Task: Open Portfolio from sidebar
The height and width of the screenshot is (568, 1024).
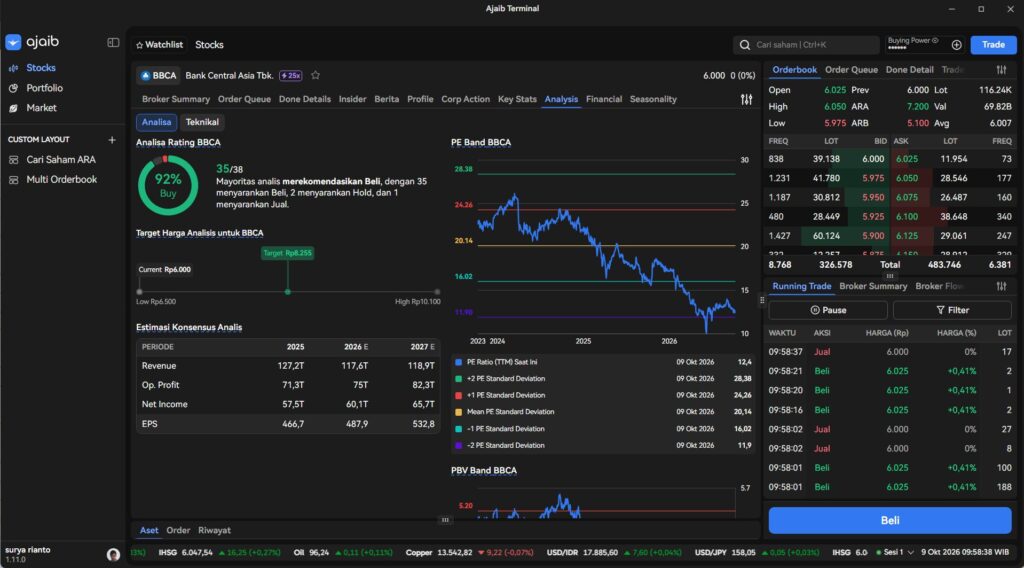Action: point(44,87)
